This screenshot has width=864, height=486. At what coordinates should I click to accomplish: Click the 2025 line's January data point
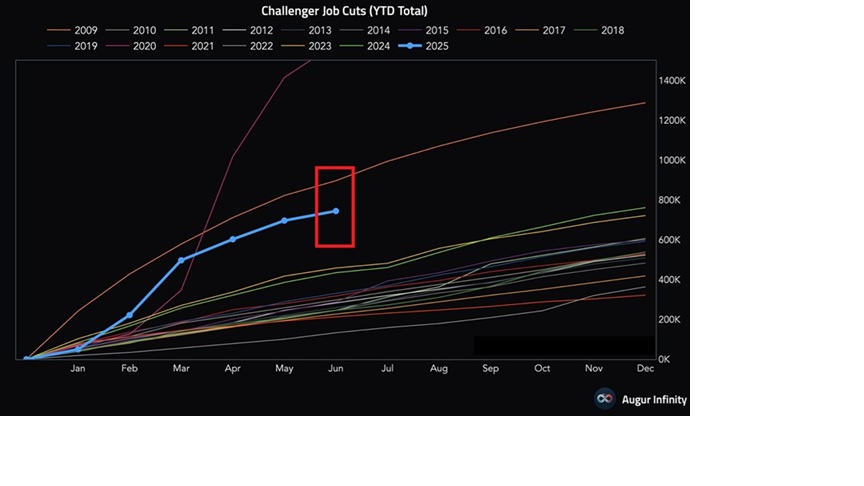(x=78, y=349)
